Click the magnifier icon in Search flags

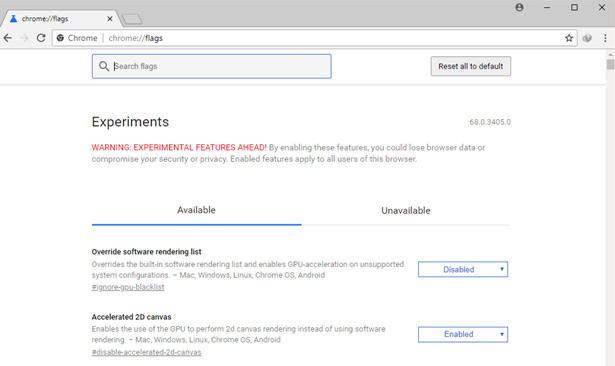tap(104, 66)
